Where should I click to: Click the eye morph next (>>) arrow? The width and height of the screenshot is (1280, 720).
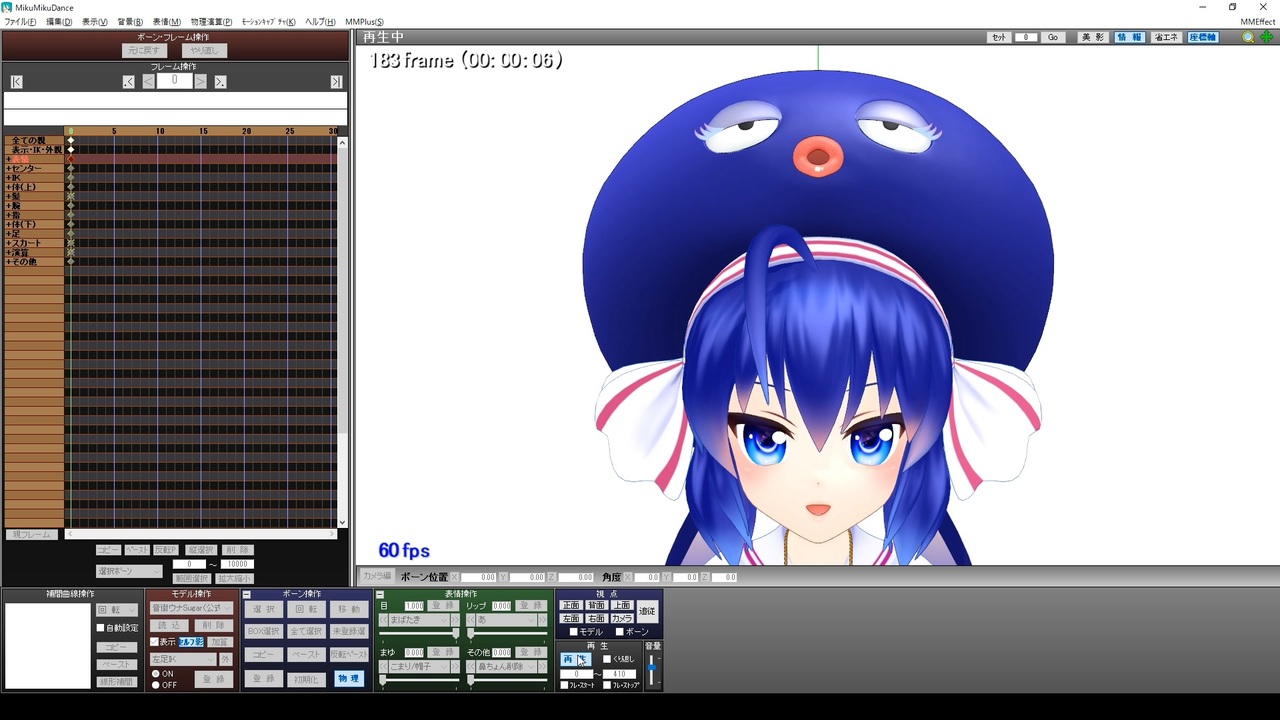tap(456, 620)
